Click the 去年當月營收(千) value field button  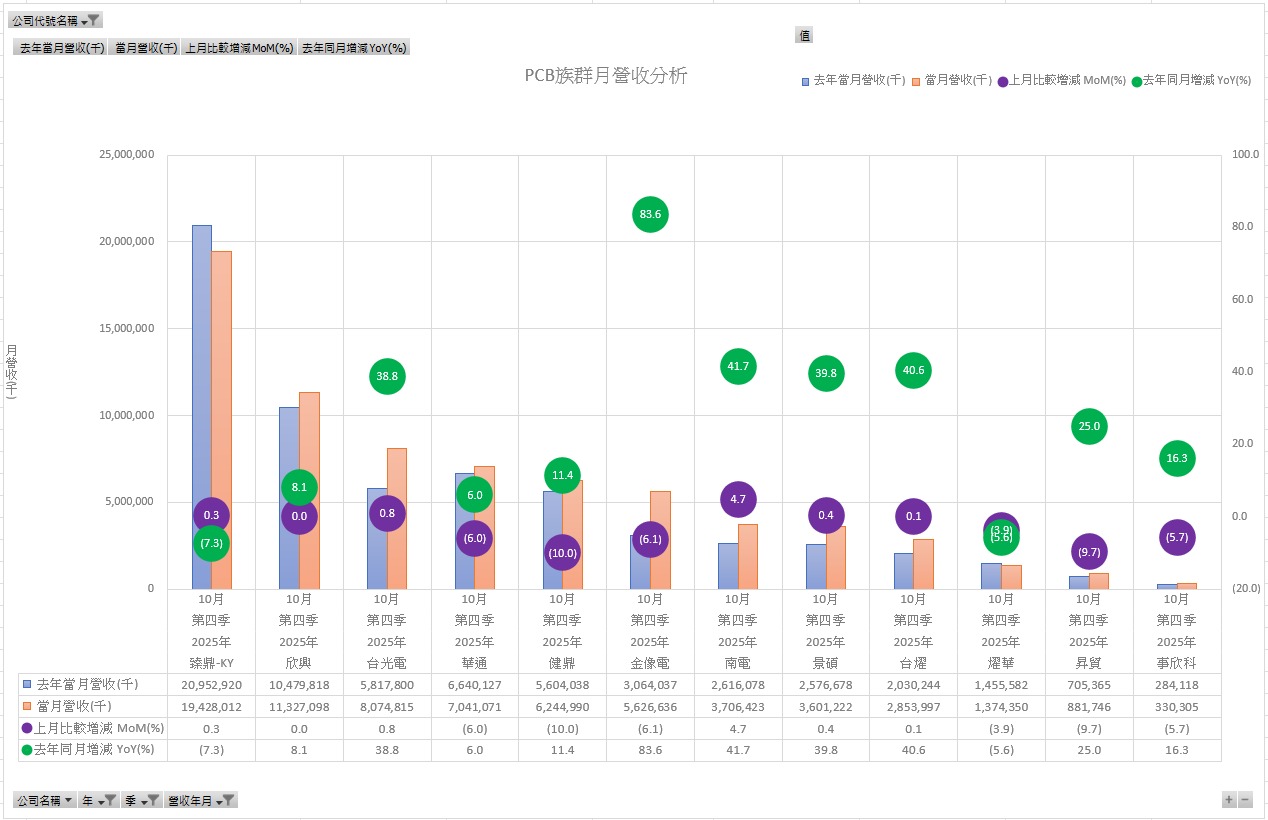tap(62, 47)
